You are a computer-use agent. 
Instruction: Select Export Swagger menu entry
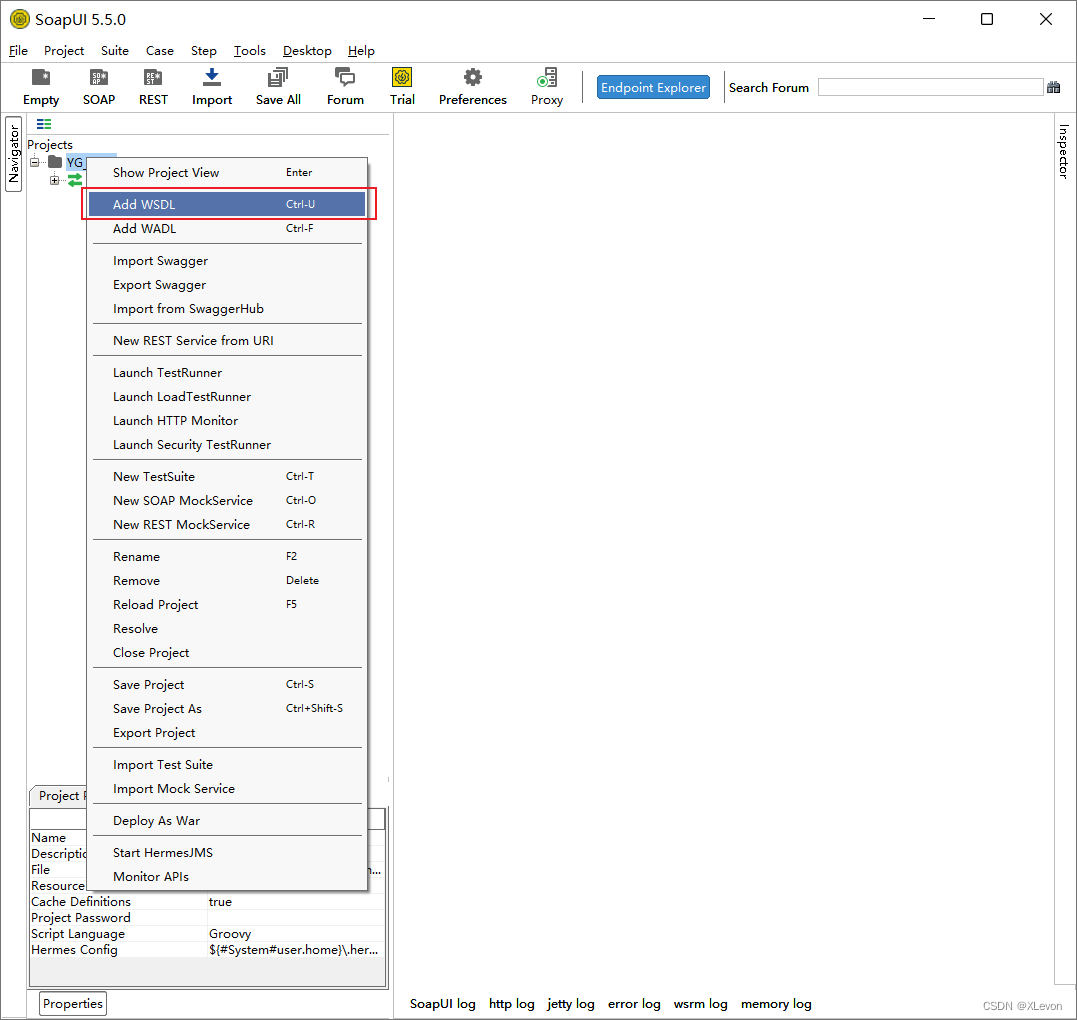point(227,284)
